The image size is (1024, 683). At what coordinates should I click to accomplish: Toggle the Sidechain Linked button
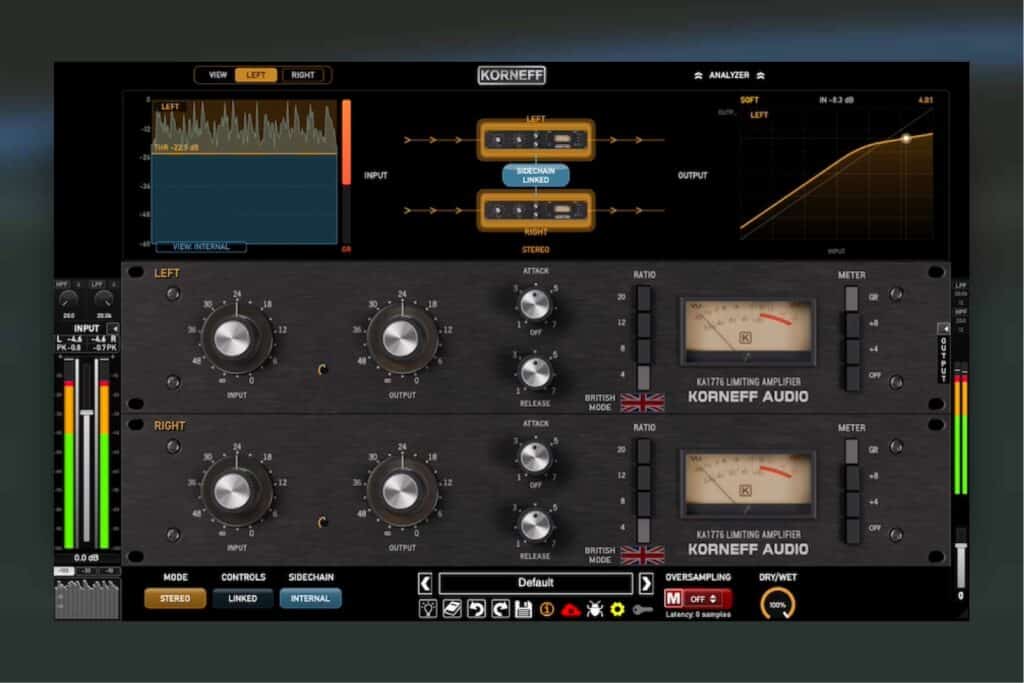pyautogui.click(x=536, y=175)
